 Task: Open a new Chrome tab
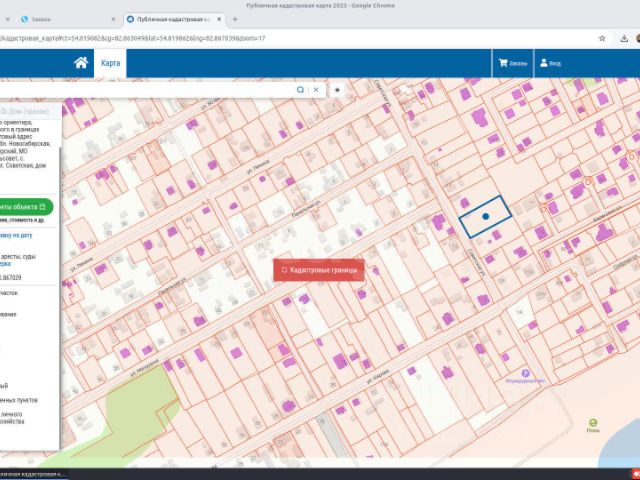[x=235, y=19]
